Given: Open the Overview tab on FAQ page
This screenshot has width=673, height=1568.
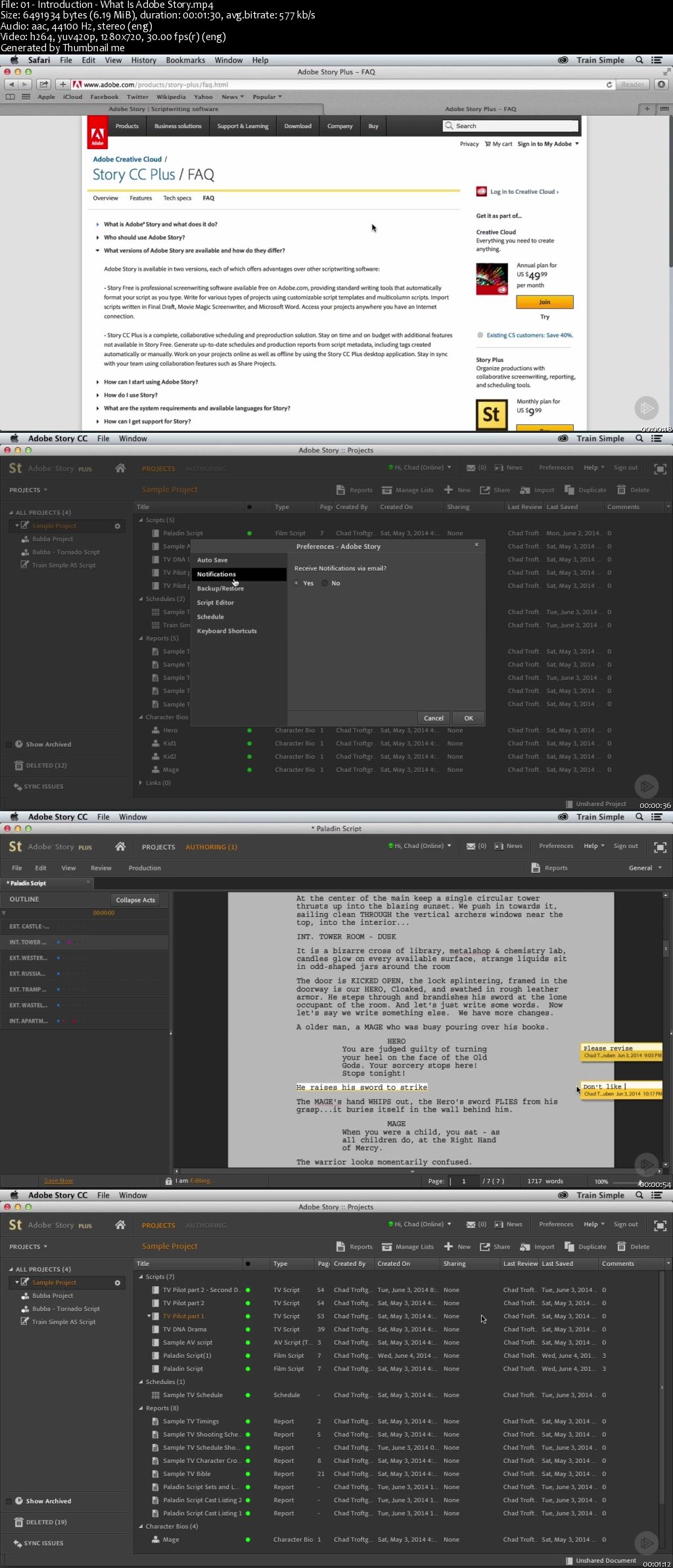Looking at the screenshot, I should click(105, 198).
